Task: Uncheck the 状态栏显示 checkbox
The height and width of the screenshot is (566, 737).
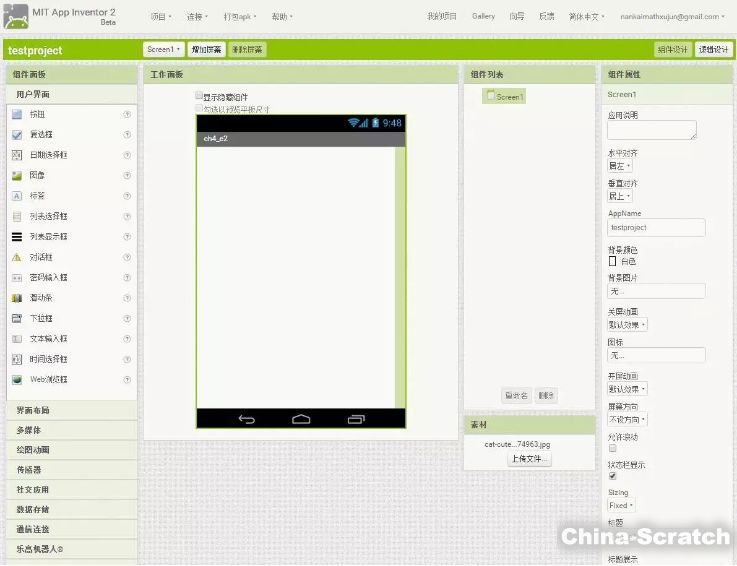Action: (613, 476)
